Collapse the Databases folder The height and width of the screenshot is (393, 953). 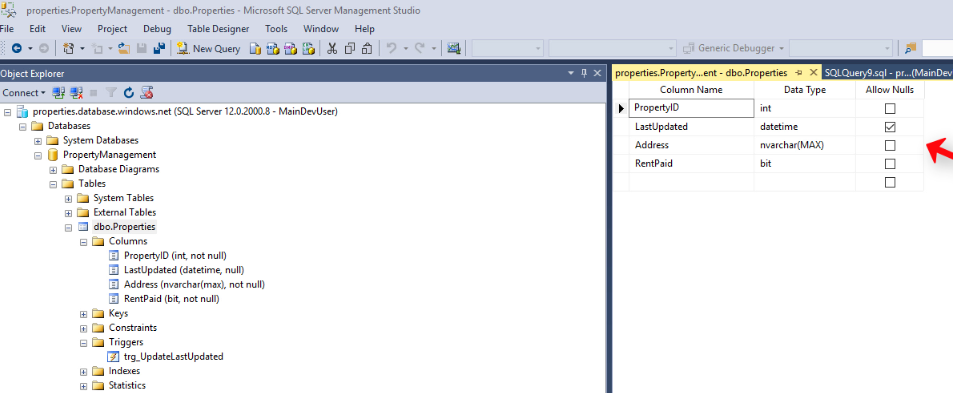(22, 126)
